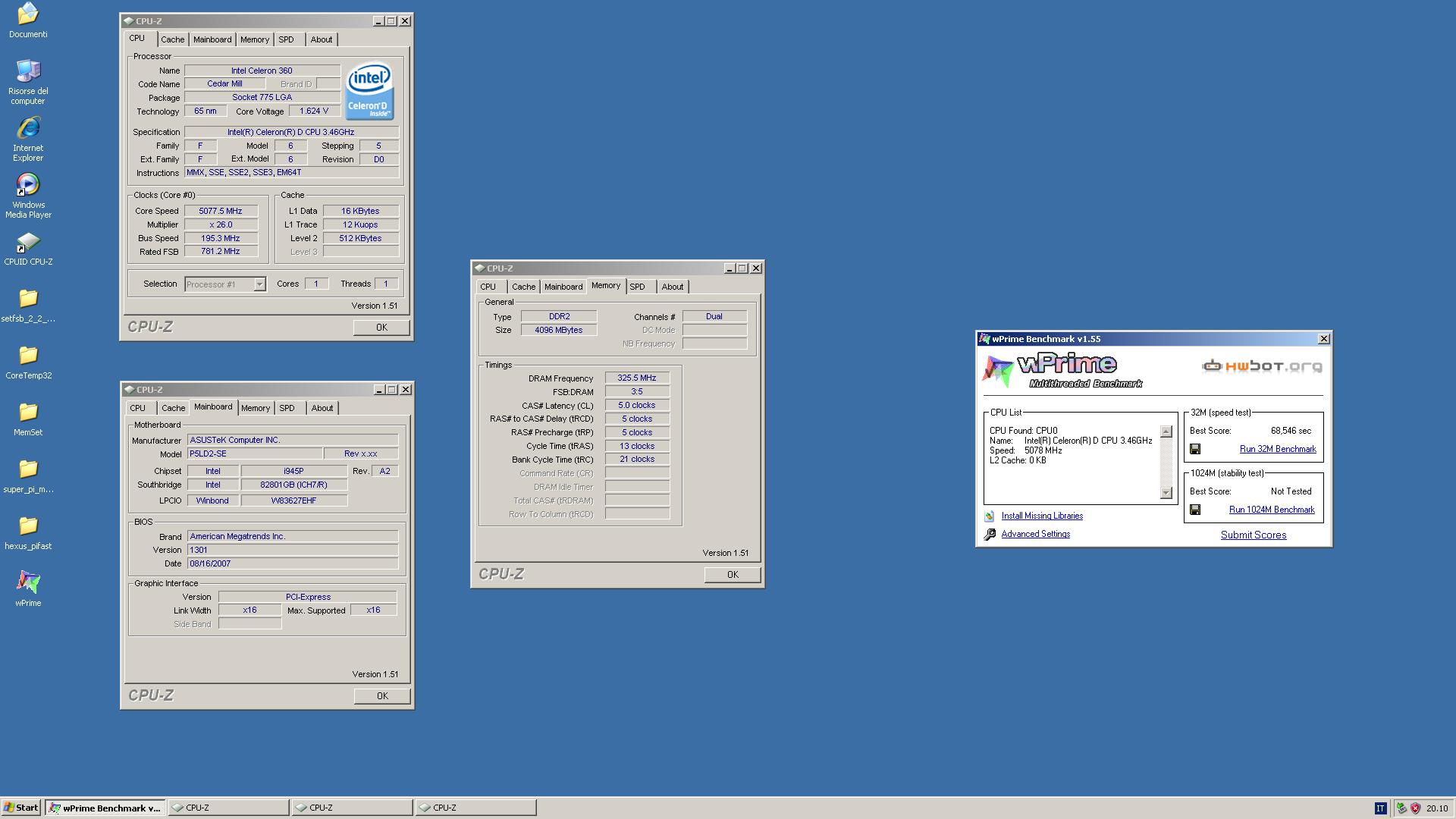Click the Start button
This screenshot has width=1456, height=819.
coord(21,808)
